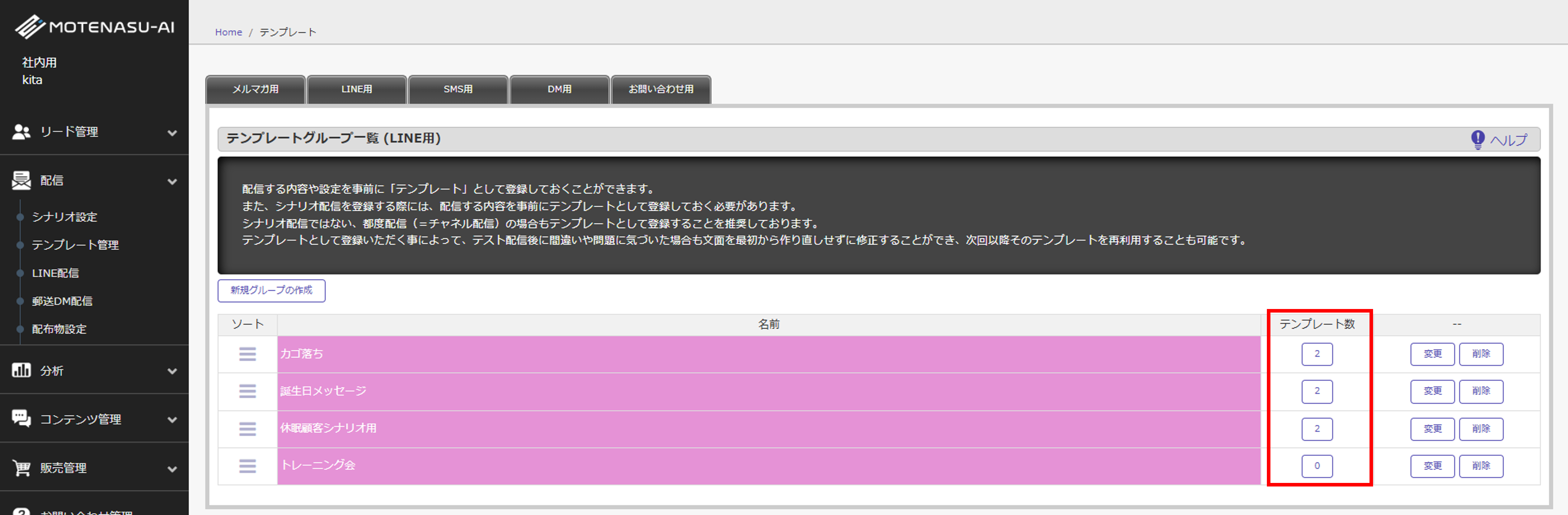Open the お問い合わせ用 tab

click(x=660, y=89)
